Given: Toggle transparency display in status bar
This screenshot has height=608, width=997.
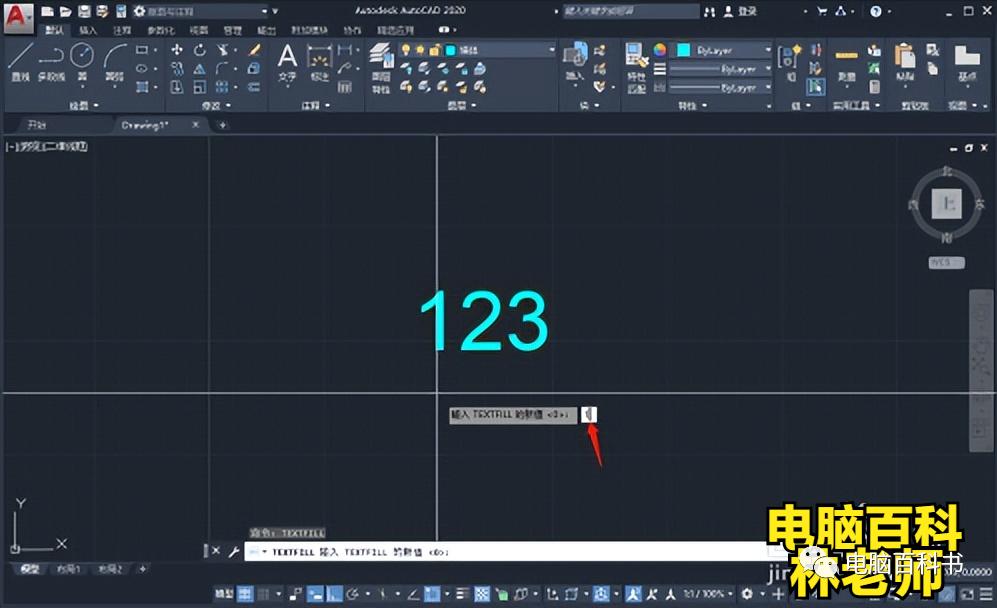Looking at the screenshot, I should (483, 594).
